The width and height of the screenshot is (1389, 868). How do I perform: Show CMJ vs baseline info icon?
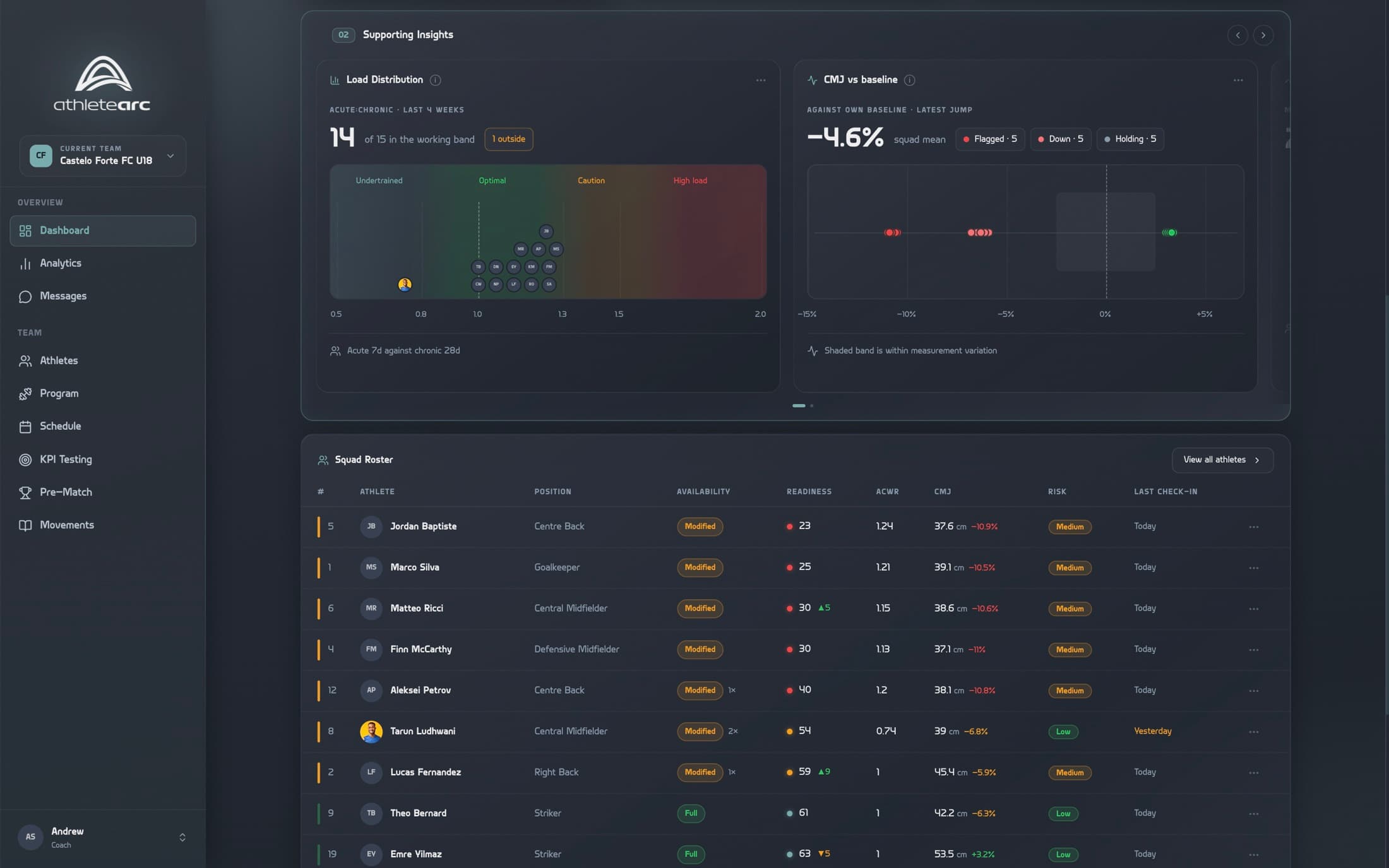pos(910,80)
